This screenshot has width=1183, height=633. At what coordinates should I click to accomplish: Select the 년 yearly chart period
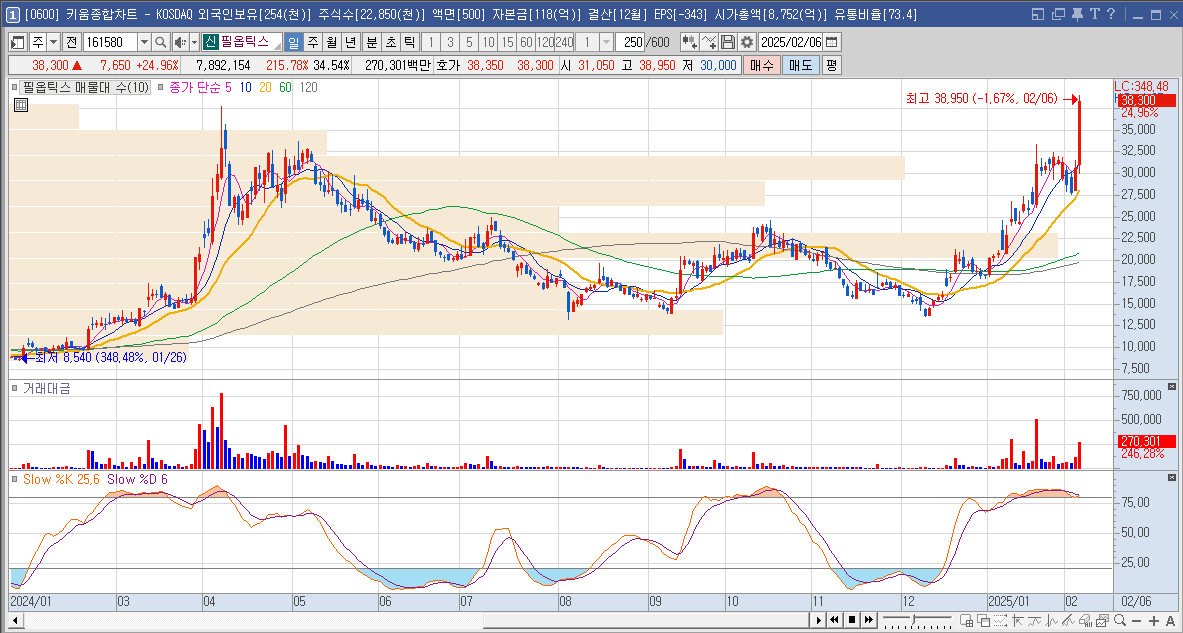(350, 41)
